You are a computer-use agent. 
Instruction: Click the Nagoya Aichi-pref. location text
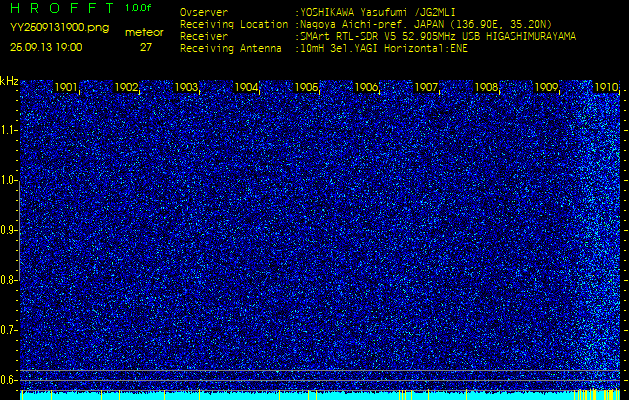pos(350,24)
